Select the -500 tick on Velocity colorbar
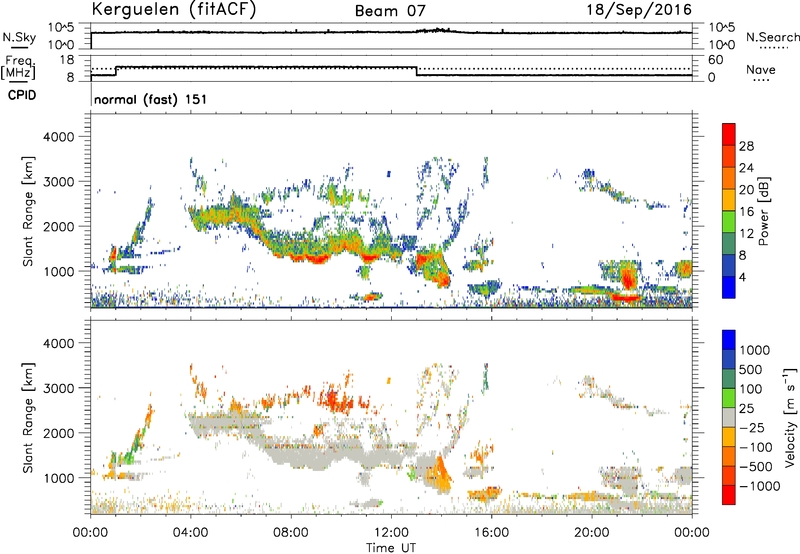This screenshot has height=554, width=800. point(755,466)
